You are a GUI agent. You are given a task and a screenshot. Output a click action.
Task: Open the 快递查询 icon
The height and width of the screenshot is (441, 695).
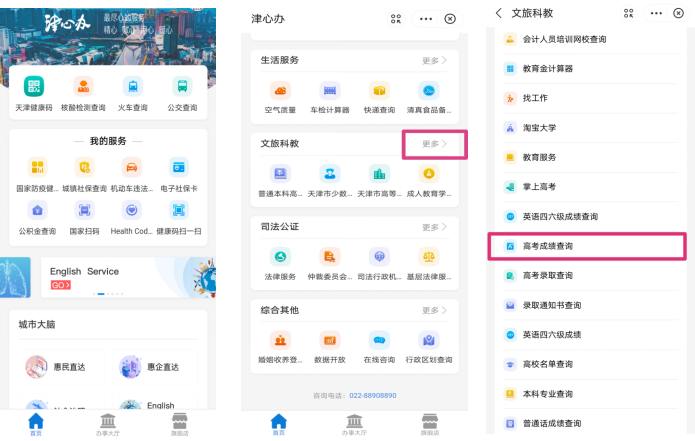(x=378, y=91)
